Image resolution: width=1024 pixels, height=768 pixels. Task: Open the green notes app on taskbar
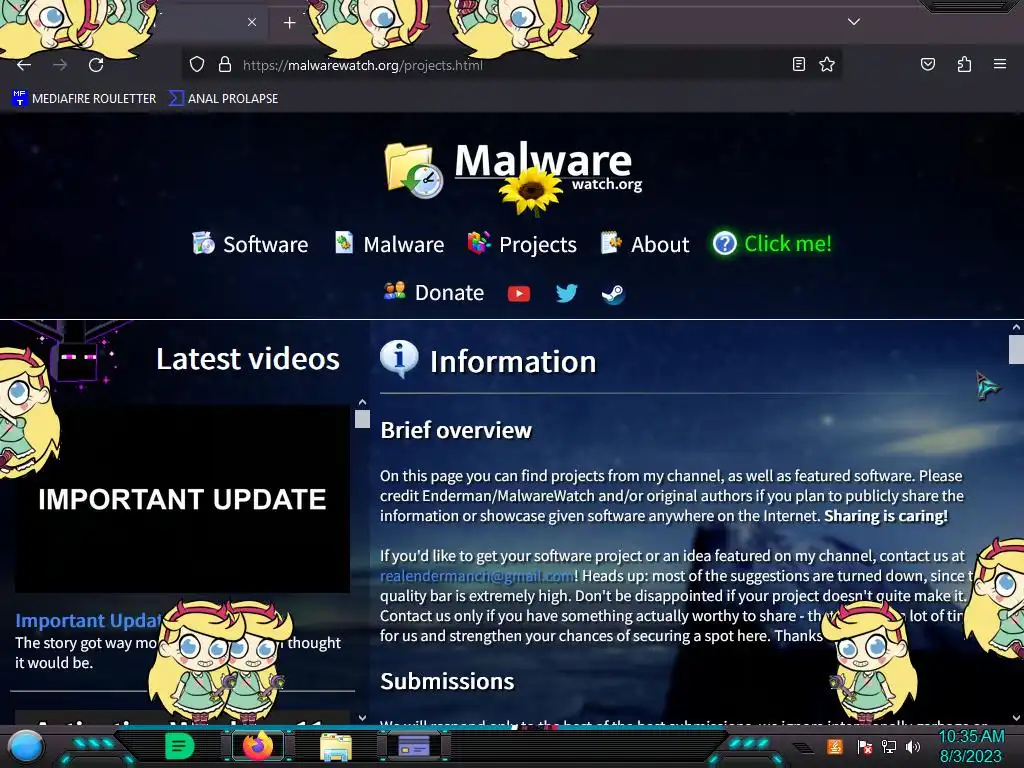[179, 746]
